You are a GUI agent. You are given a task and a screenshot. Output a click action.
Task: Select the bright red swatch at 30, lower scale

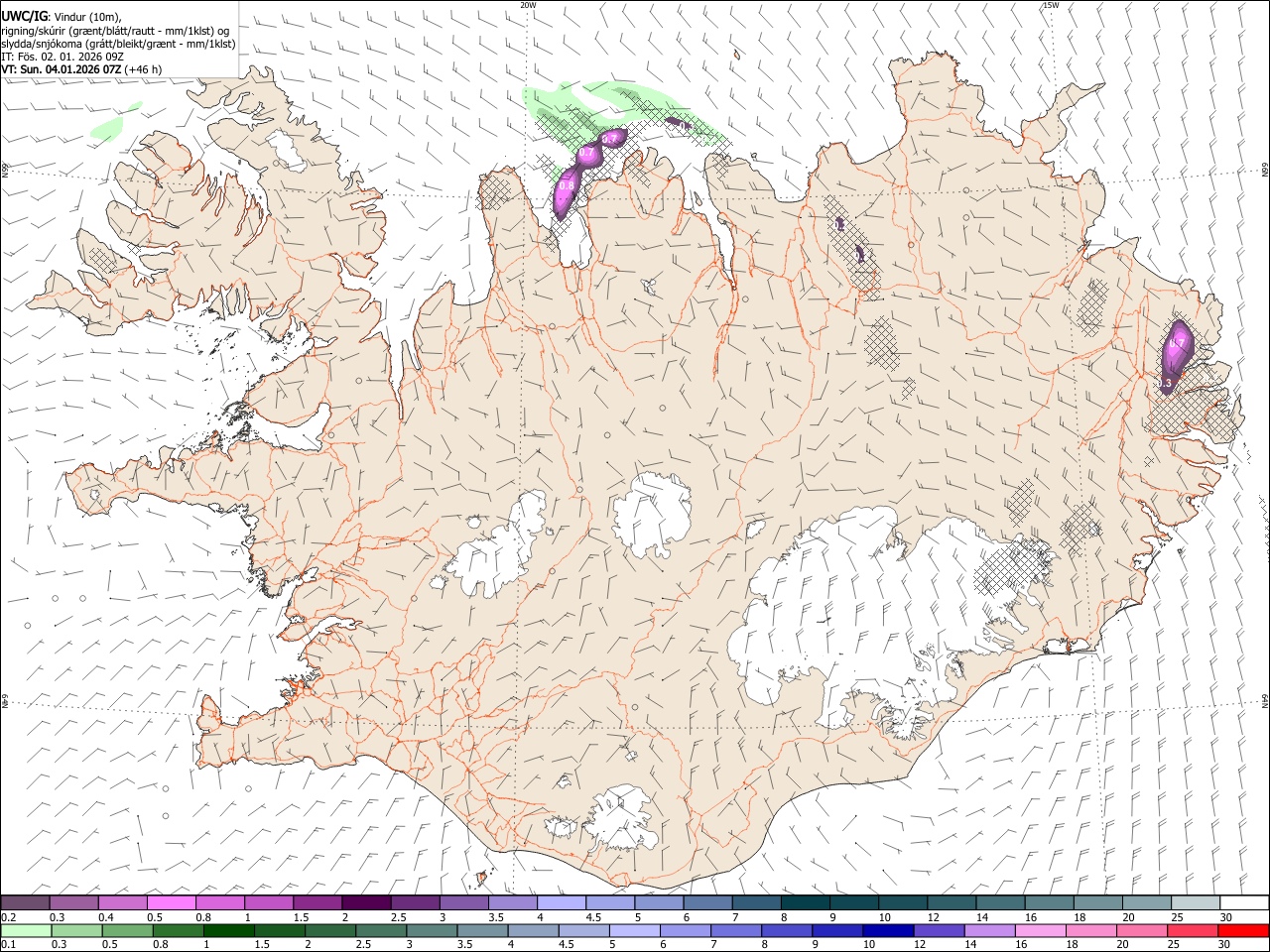1243,930
